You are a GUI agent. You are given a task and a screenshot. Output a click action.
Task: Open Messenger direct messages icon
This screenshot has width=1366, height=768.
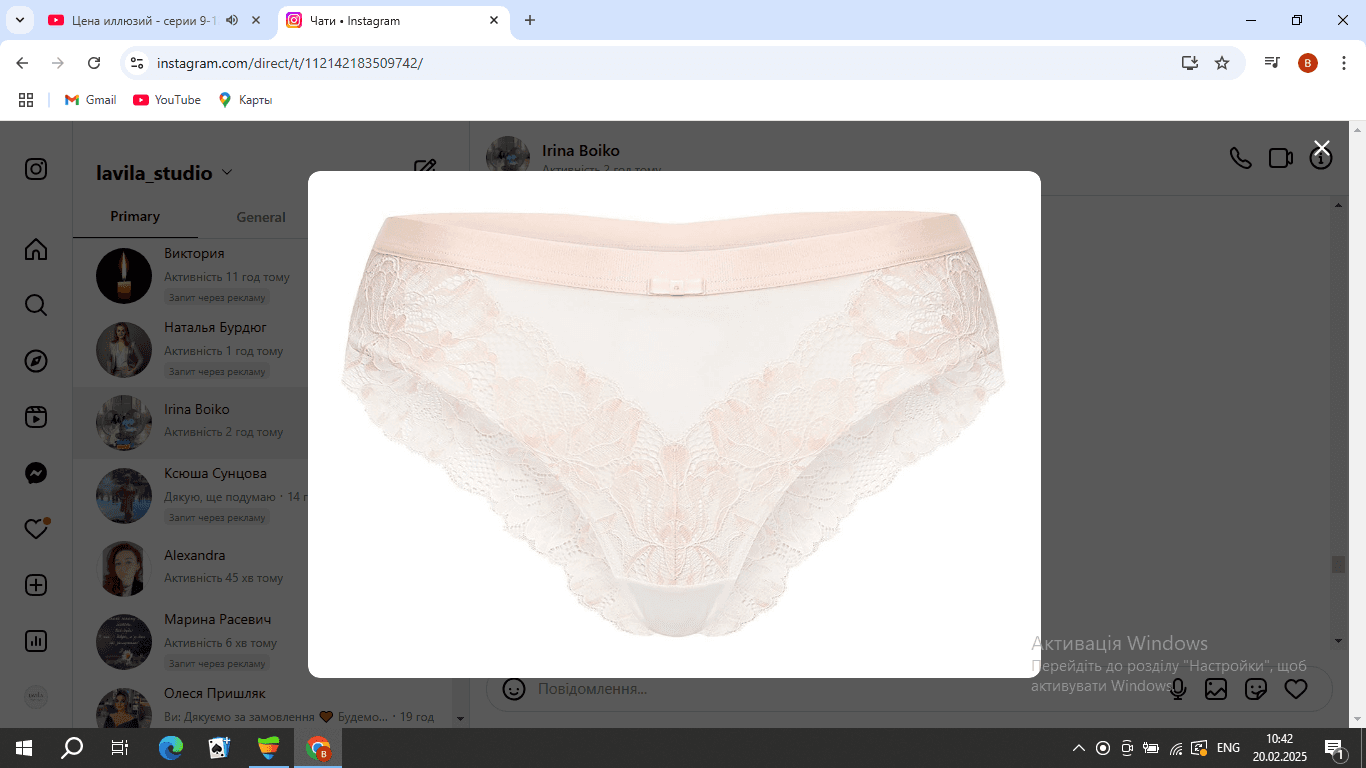(x=36, y=473)
